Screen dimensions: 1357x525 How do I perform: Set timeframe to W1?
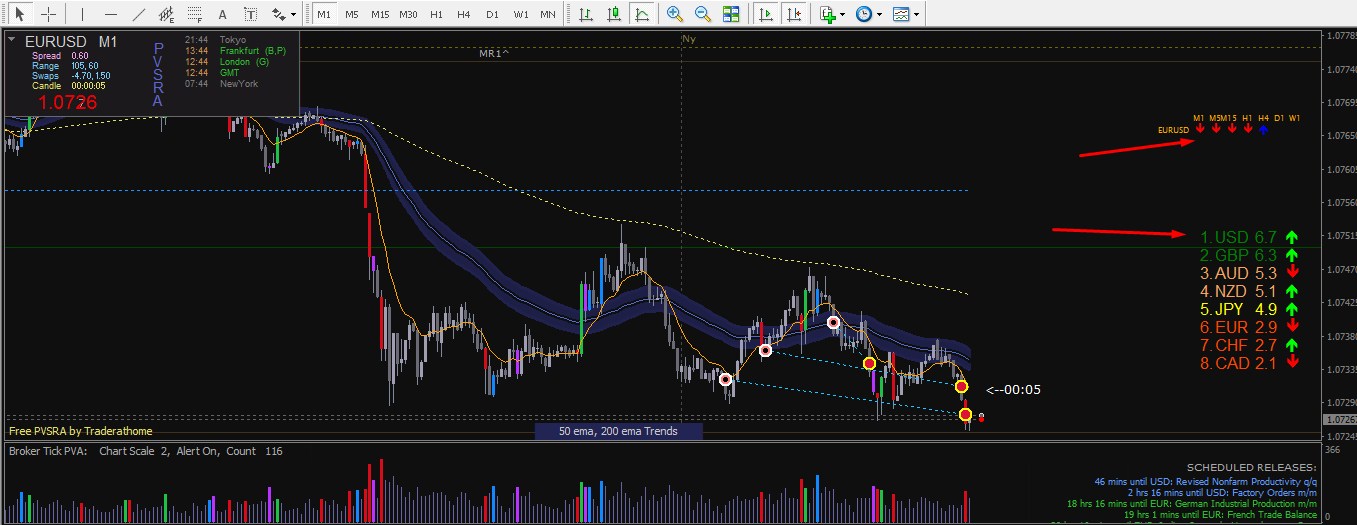coord(521,15)
